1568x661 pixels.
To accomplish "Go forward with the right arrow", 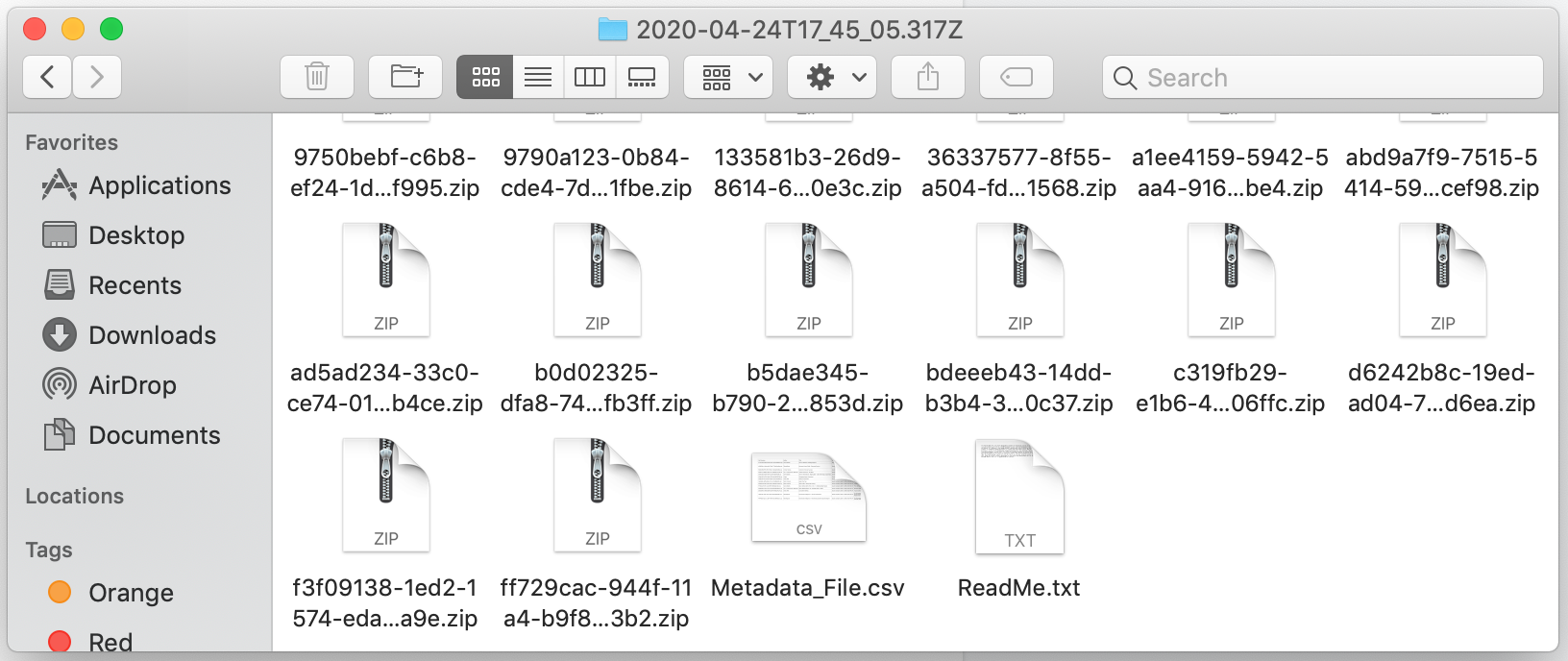I will (97, 77).
